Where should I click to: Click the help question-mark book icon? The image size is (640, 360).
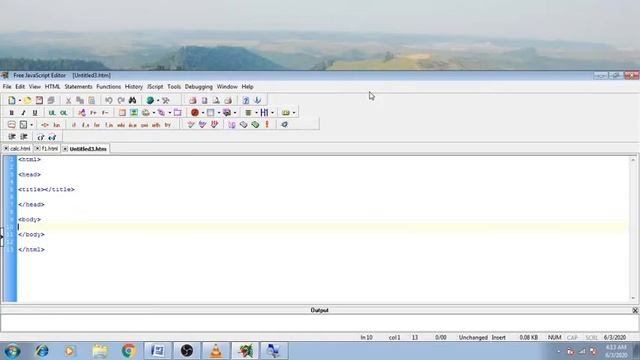point(245,100)
